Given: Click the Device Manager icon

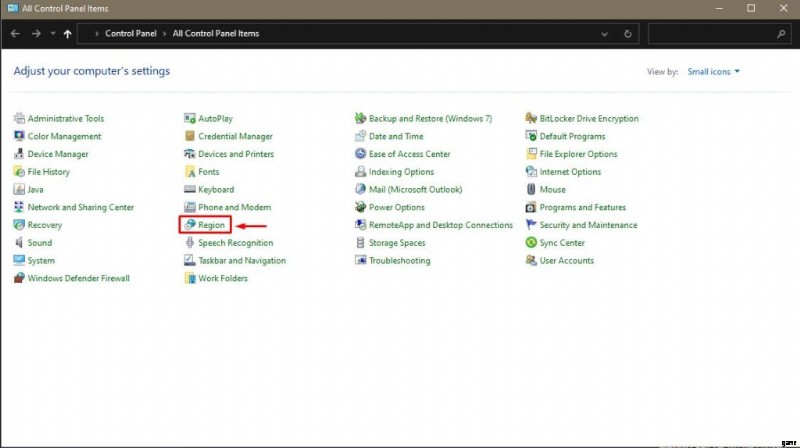Looking at the screenshot, I should click(x=19, y=154).
